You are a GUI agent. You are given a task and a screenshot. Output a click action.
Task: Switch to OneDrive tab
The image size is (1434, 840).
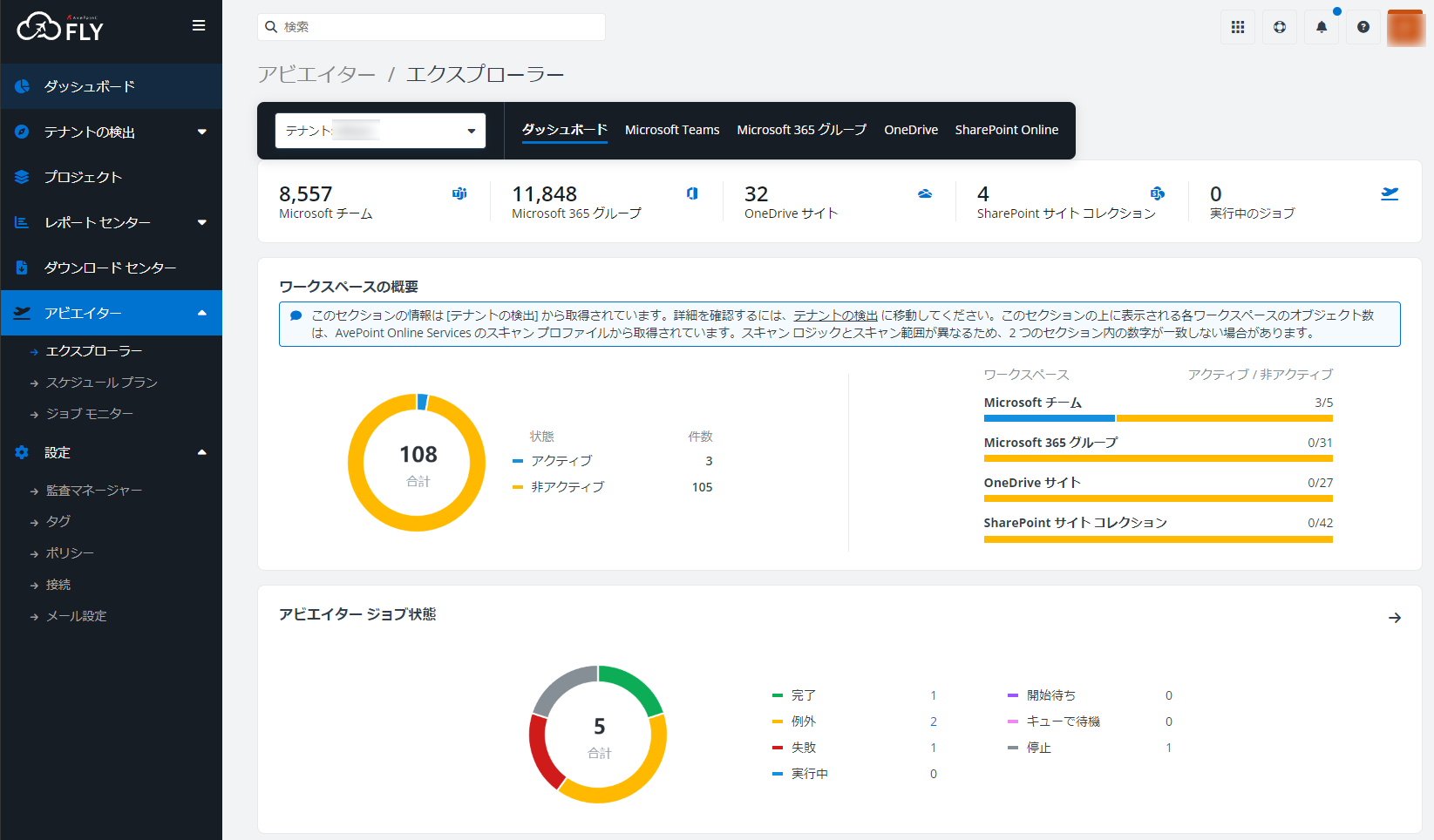pyautogui.click(x=911, y=130)
